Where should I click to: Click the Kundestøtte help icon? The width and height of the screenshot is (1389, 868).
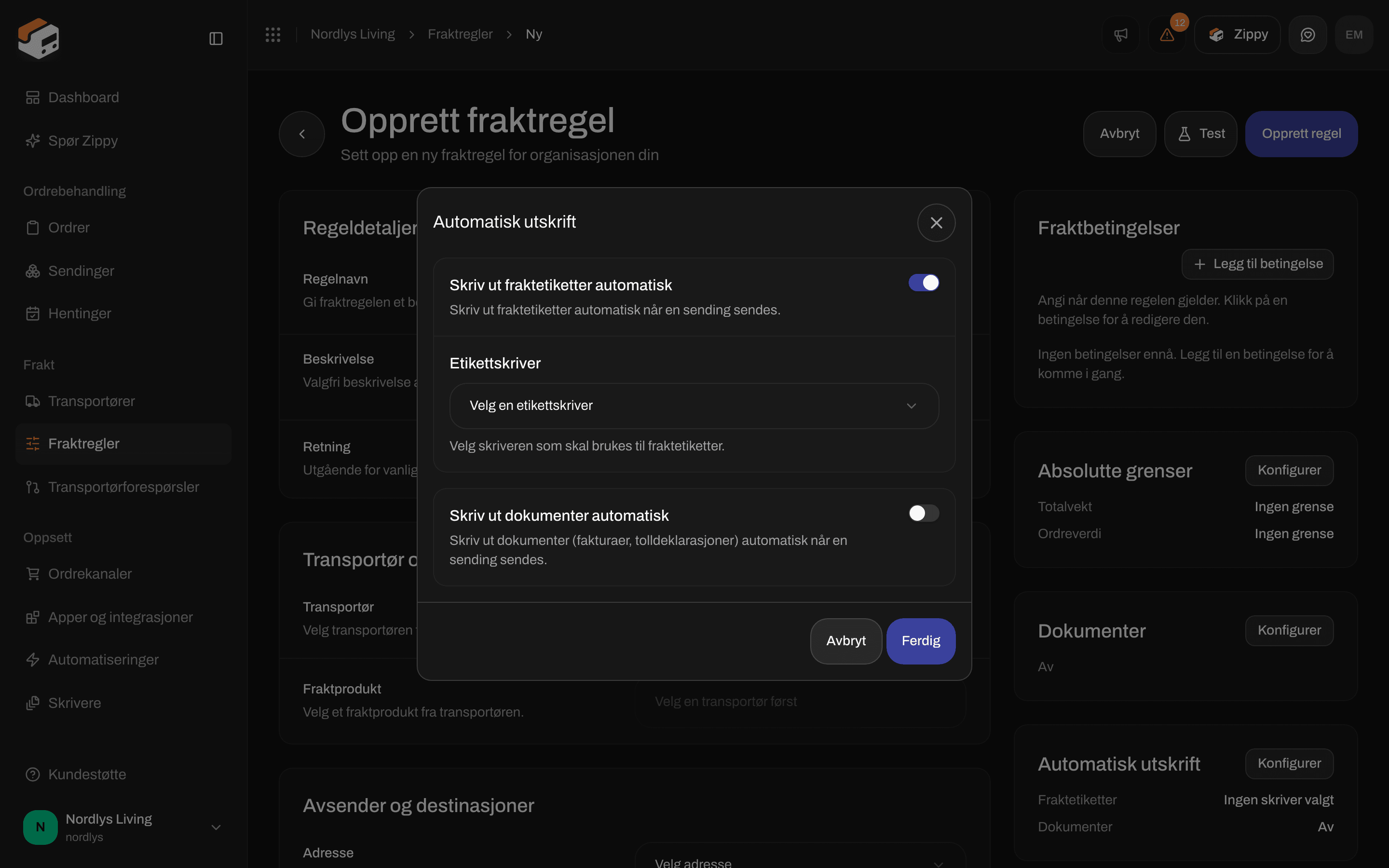coord(33,774)
